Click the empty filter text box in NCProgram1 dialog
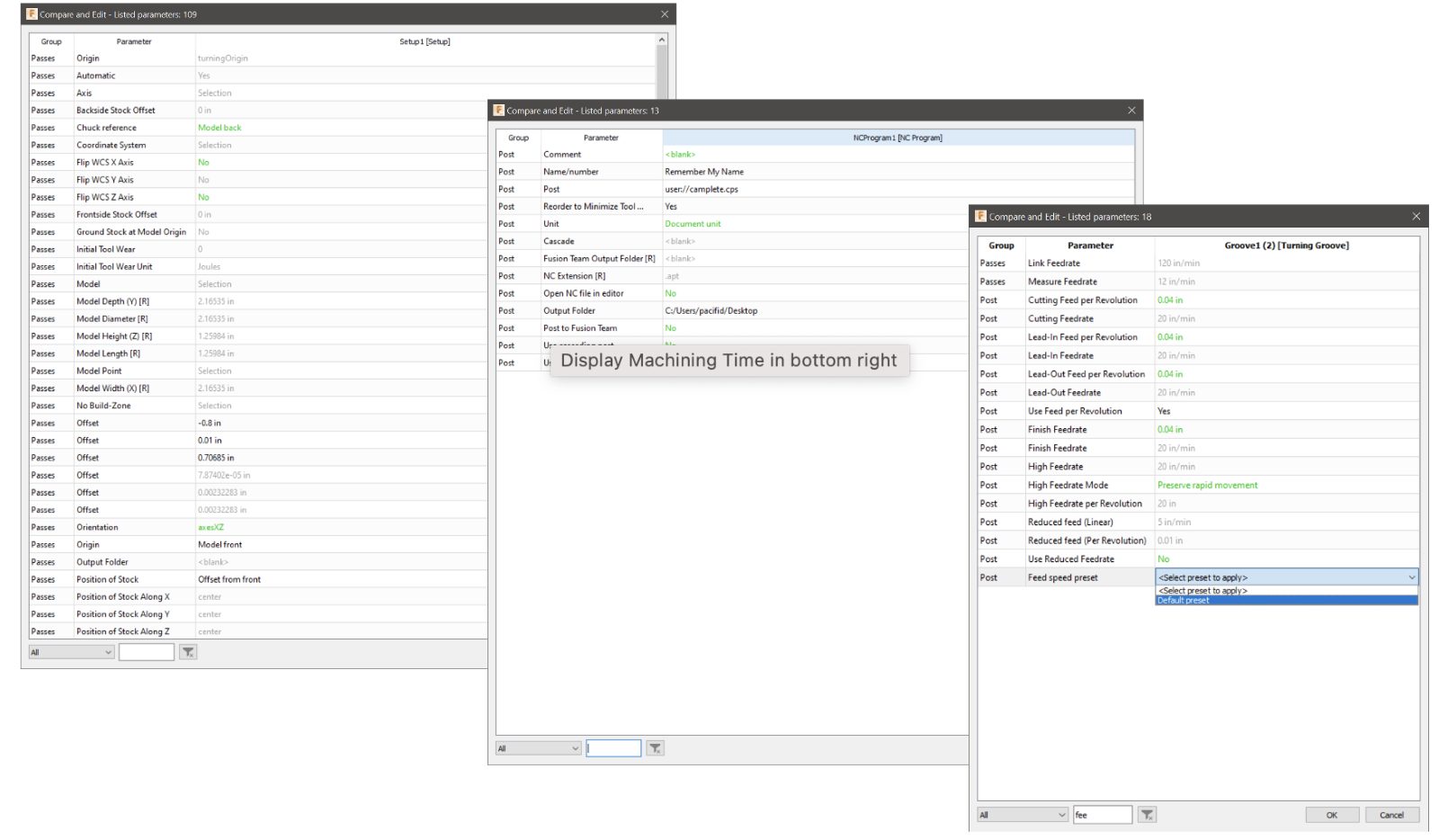The width and height of the screenshot is (1439, 840). pyautogui.click(x=612, y=747)
